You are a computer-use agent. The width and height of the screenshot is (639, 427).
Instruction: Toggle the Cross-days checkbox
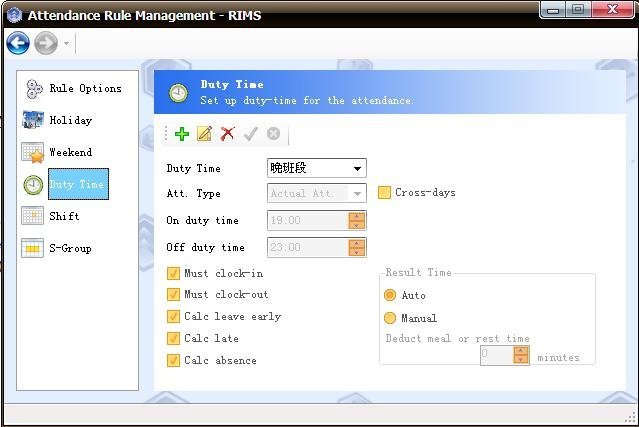384,193
